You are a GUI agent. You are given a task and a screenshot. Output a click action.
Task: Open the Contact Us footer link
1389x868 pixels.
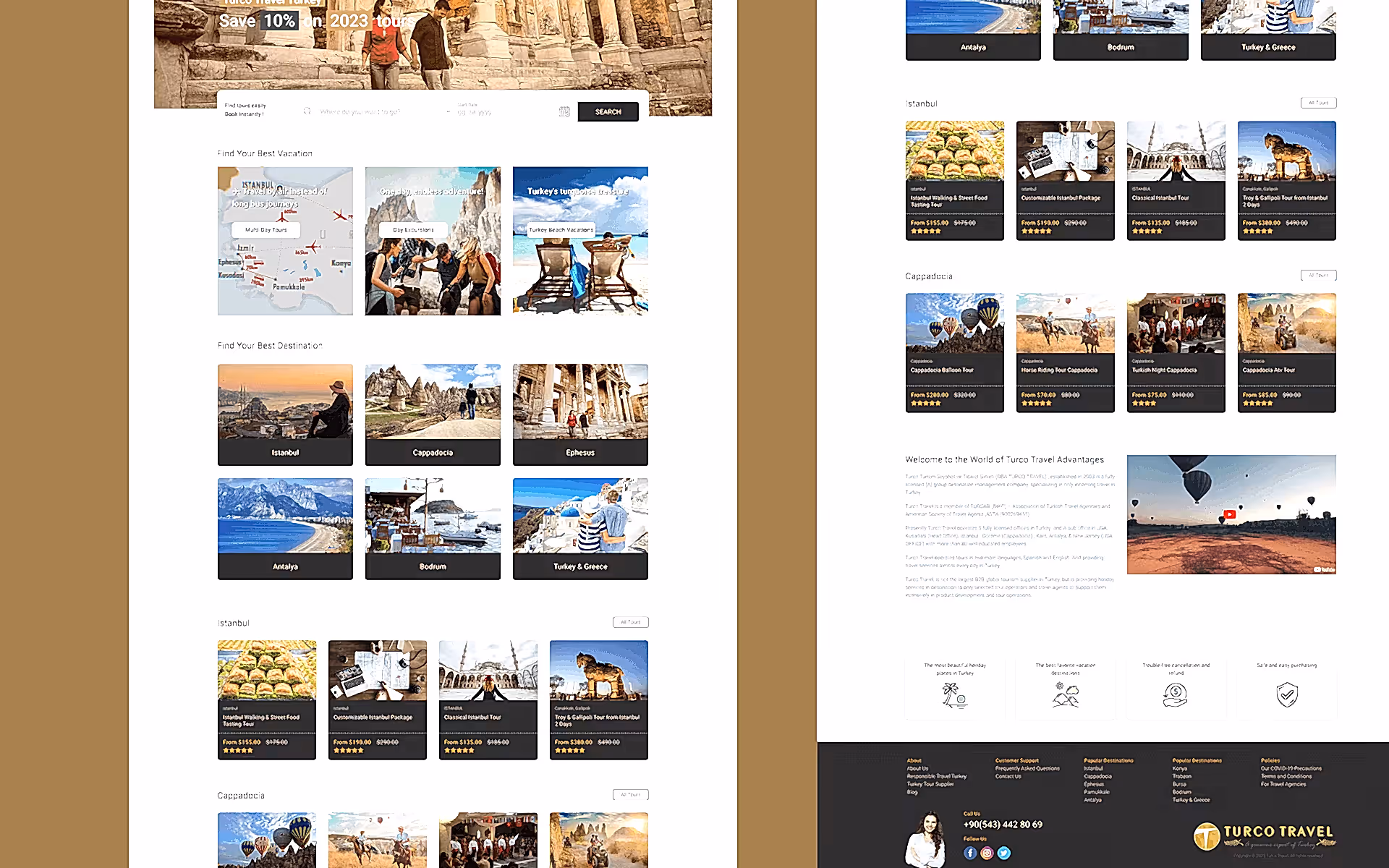pyautogui.click(x=1008, y=776)
